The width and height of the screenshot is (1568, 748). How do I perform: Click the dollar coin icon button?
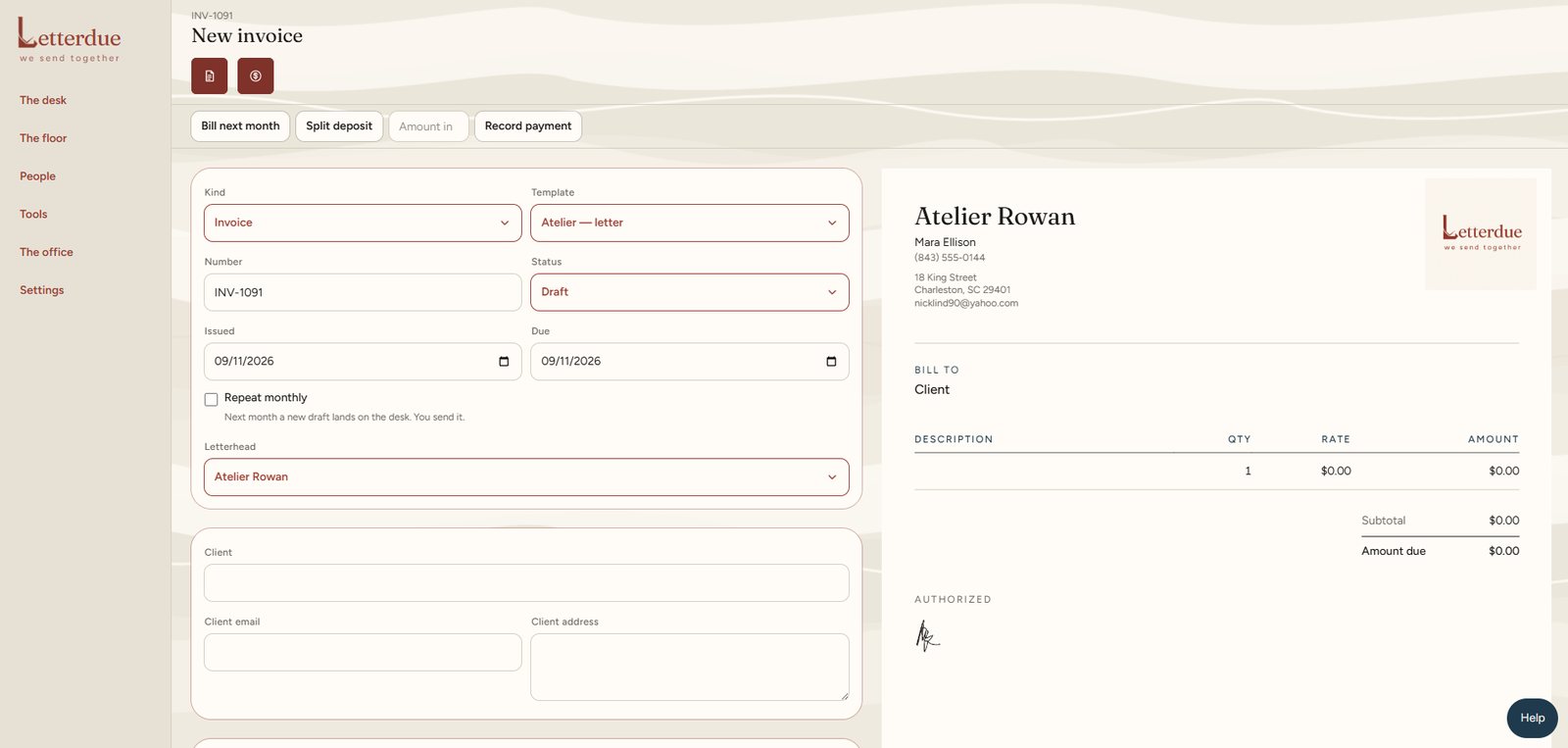255,75
